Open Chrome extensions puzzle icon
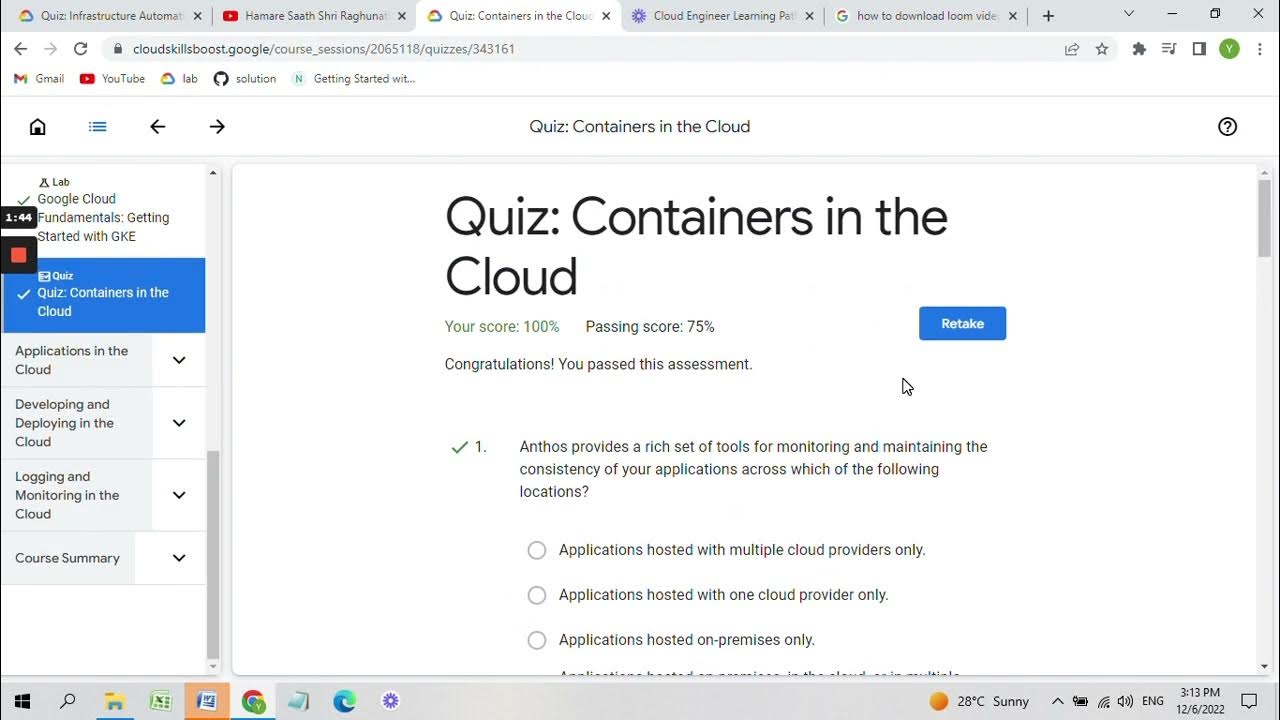Image resolution: width=1280 pixels, height=720 pixels. (1139, 49)
